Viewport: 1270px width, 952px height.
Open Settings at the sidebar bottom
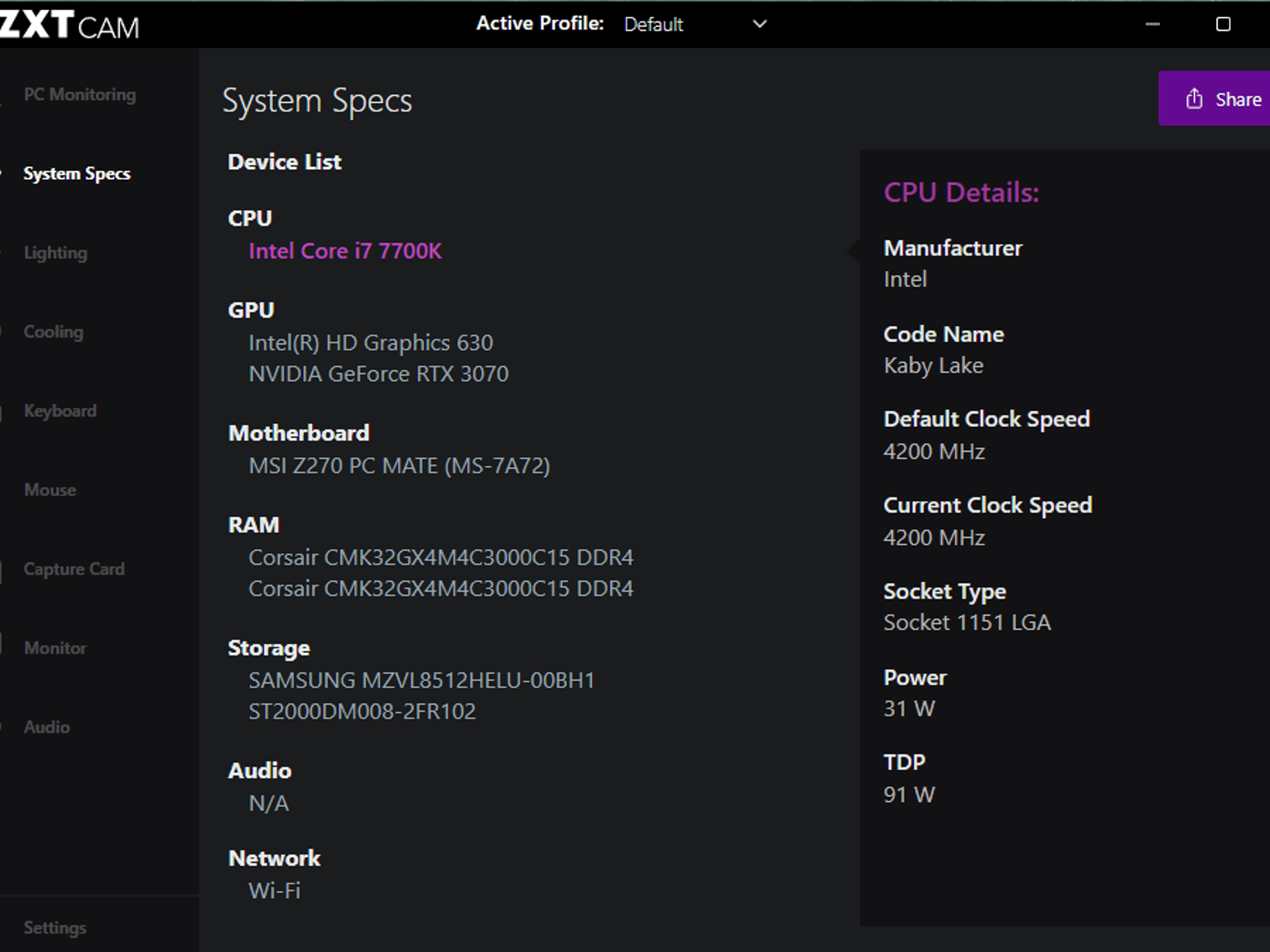[x=55, y=928]
